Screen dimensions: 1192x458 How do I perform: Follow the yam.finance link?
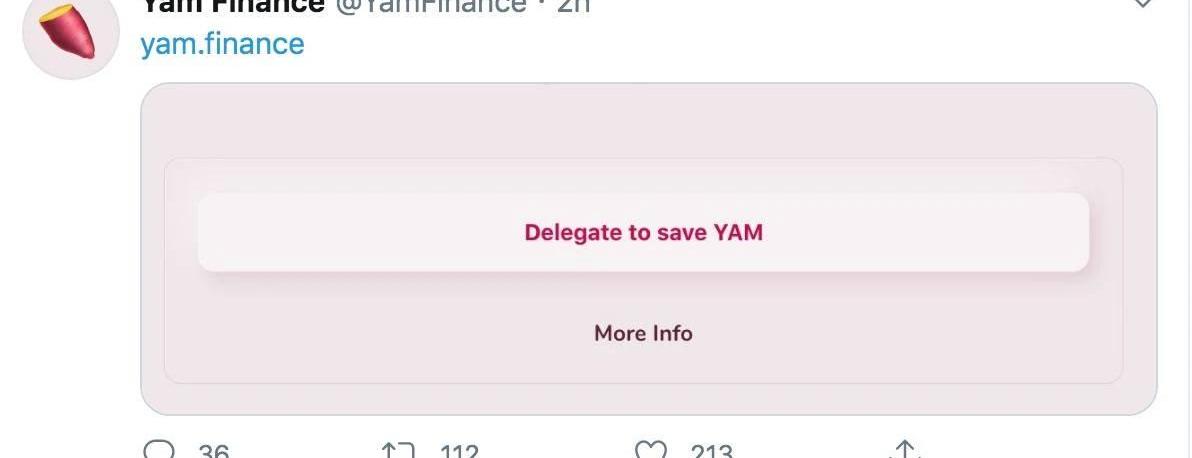tap(222, 44)
